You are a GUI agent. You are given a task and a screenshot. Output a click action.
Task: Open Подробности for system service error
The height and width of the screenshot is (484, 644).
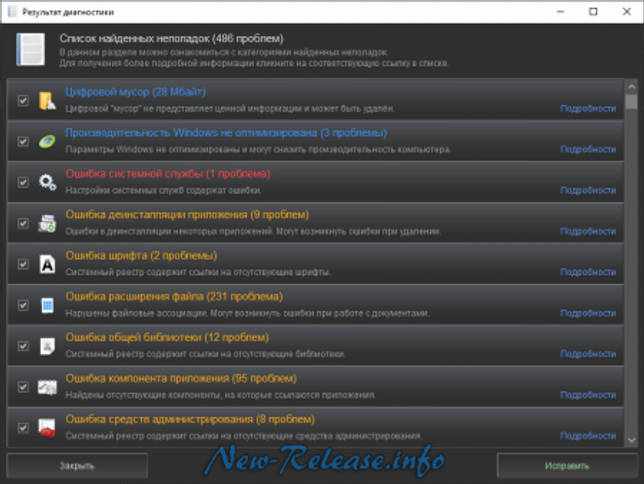(x=588, y=190)
